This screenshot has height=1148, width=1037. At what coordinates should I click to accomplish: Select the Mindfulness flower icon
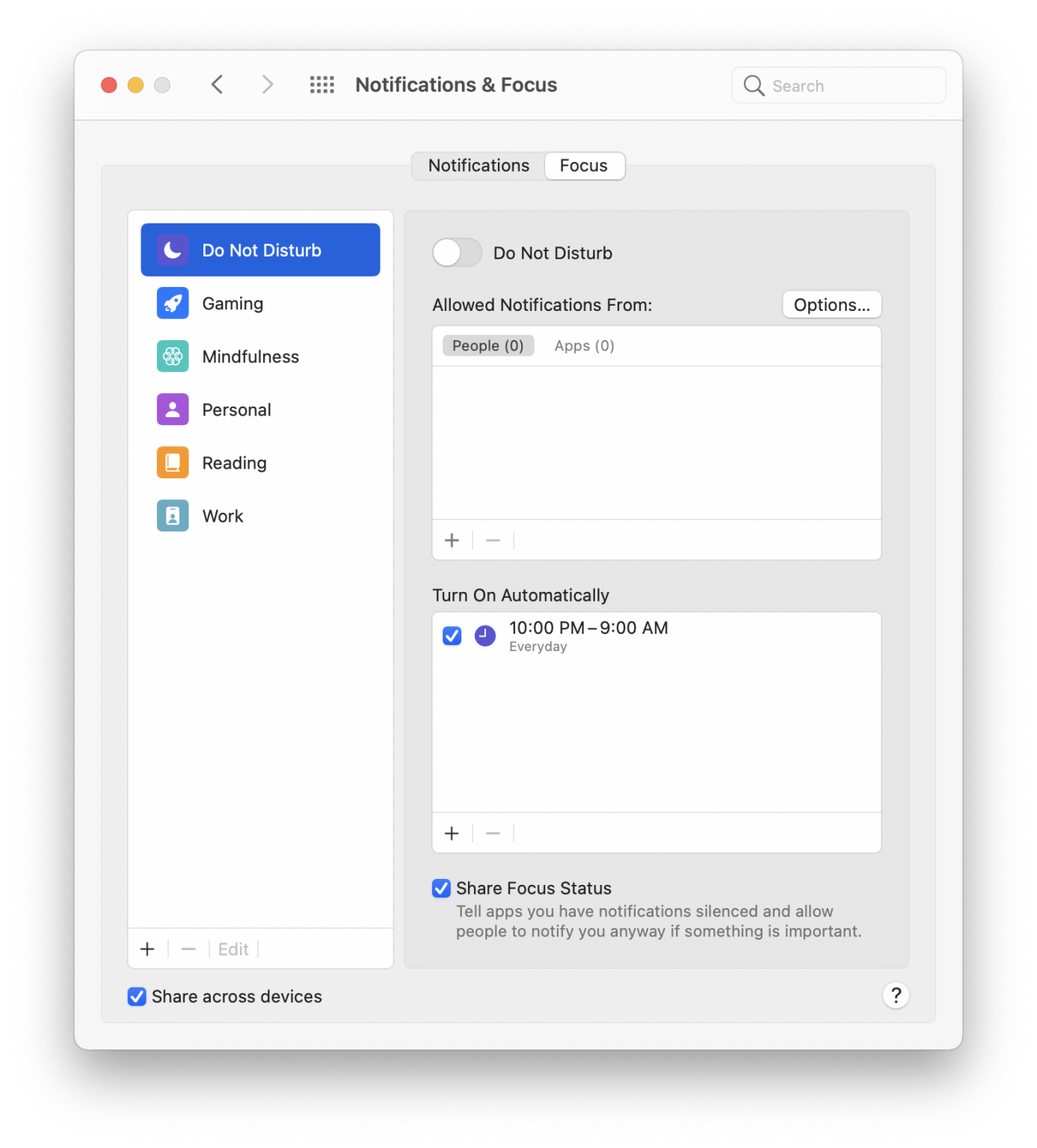click(172, 357)
